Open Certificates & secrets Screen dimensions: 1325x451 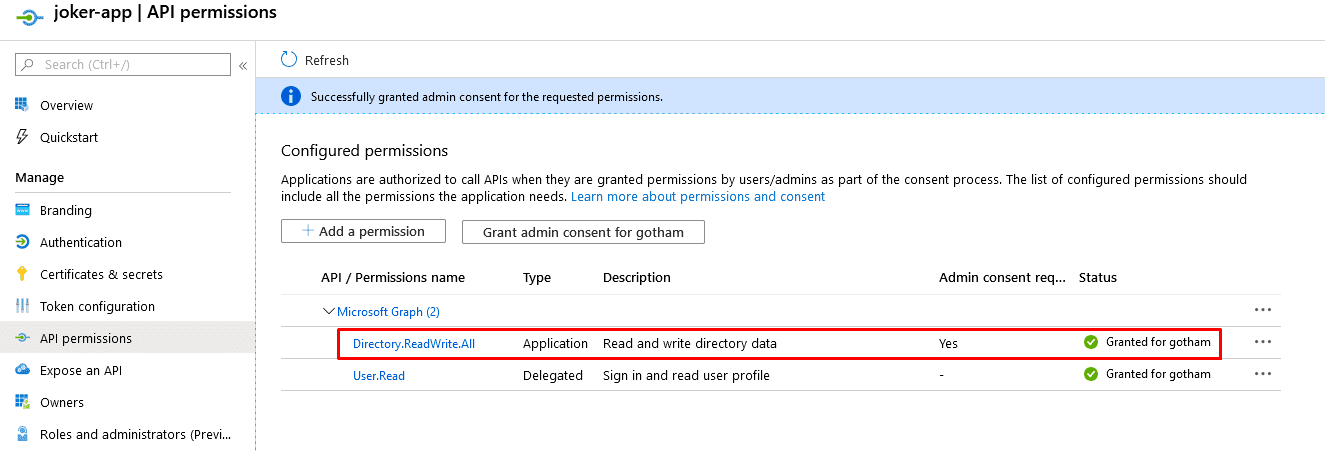pyautogui.click(x=101, y=274)
